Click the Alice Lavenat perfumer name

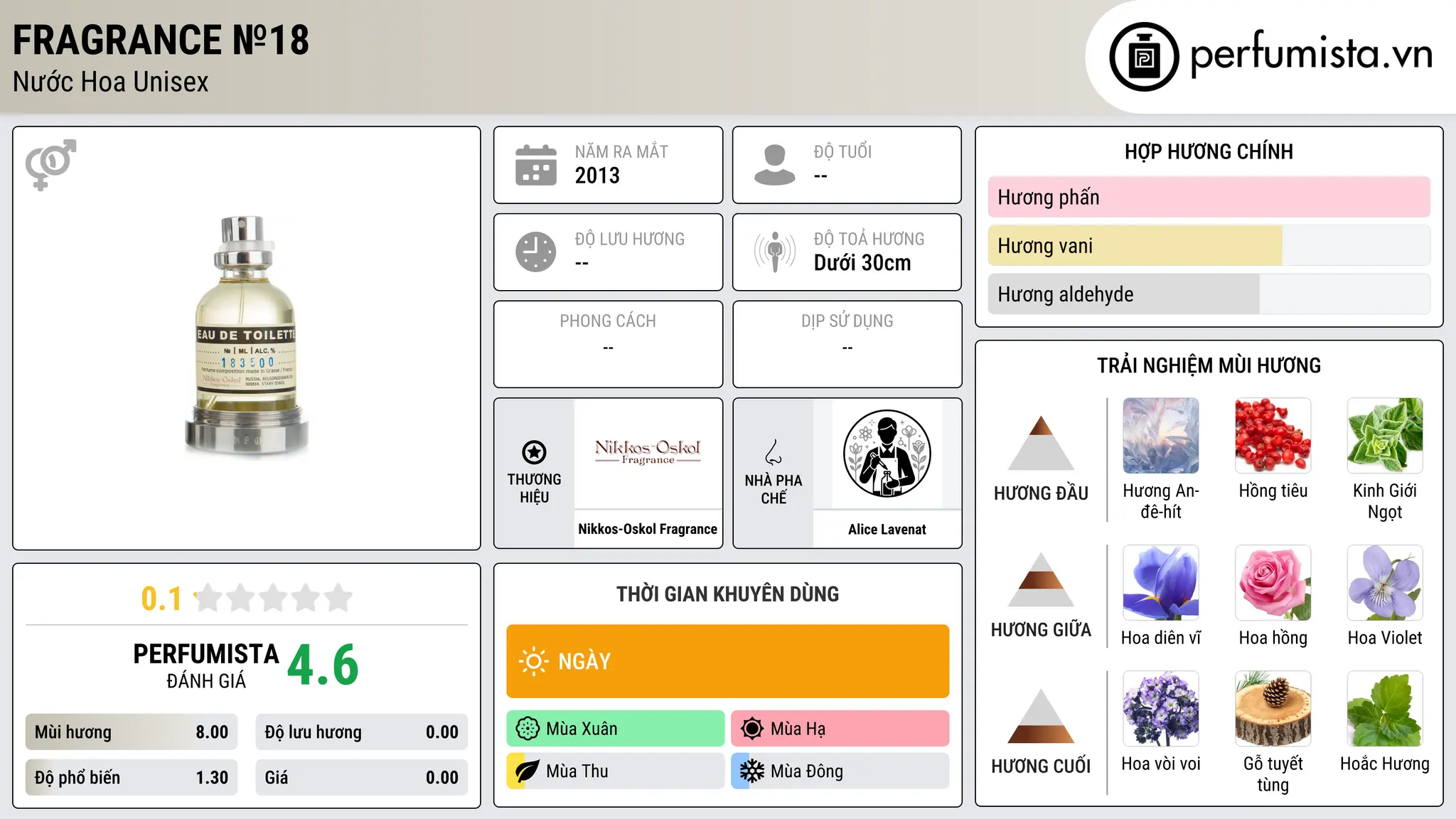click(887, 529)
